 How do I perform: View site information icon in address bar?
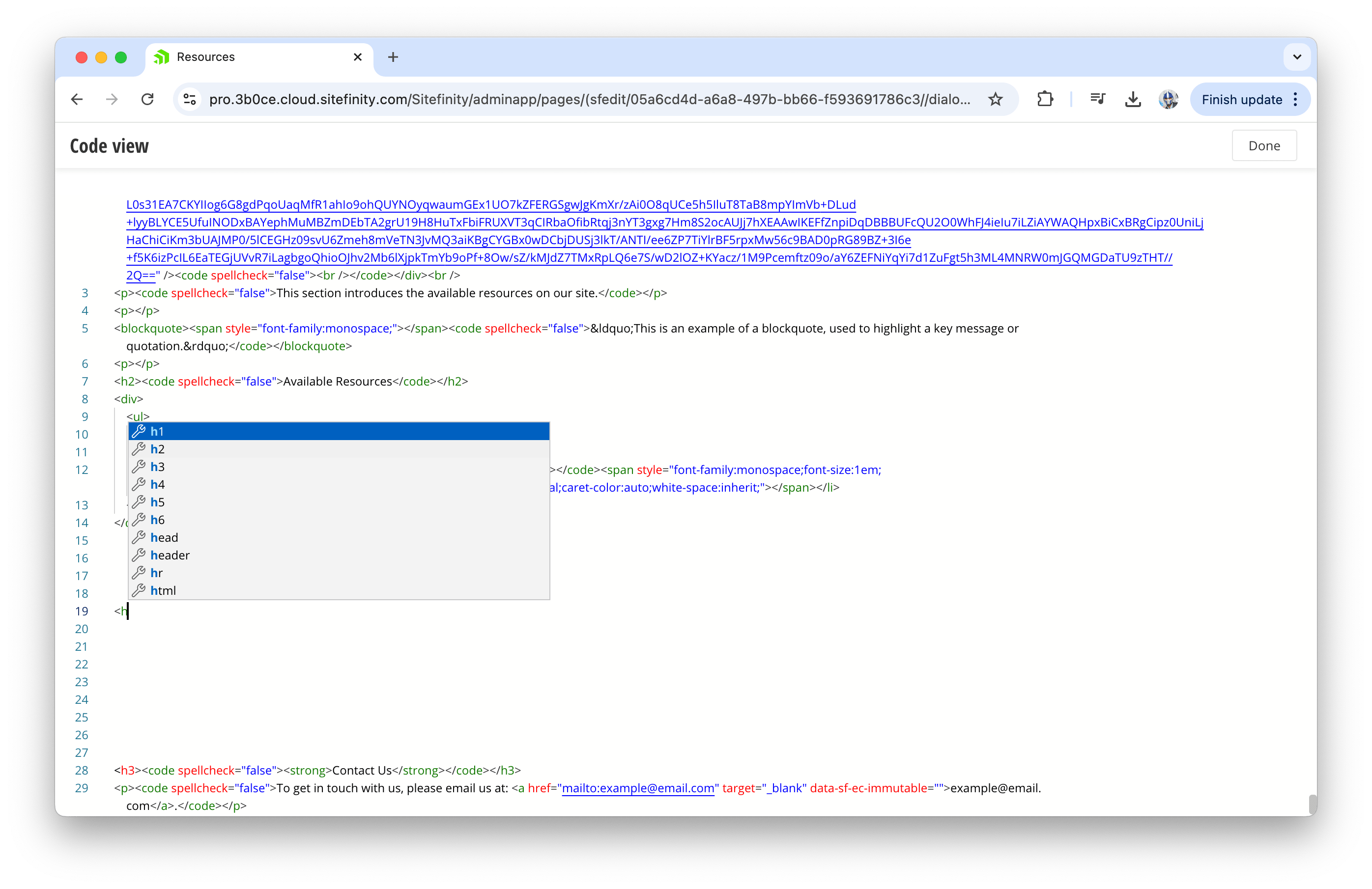click(x=190, y=99)
